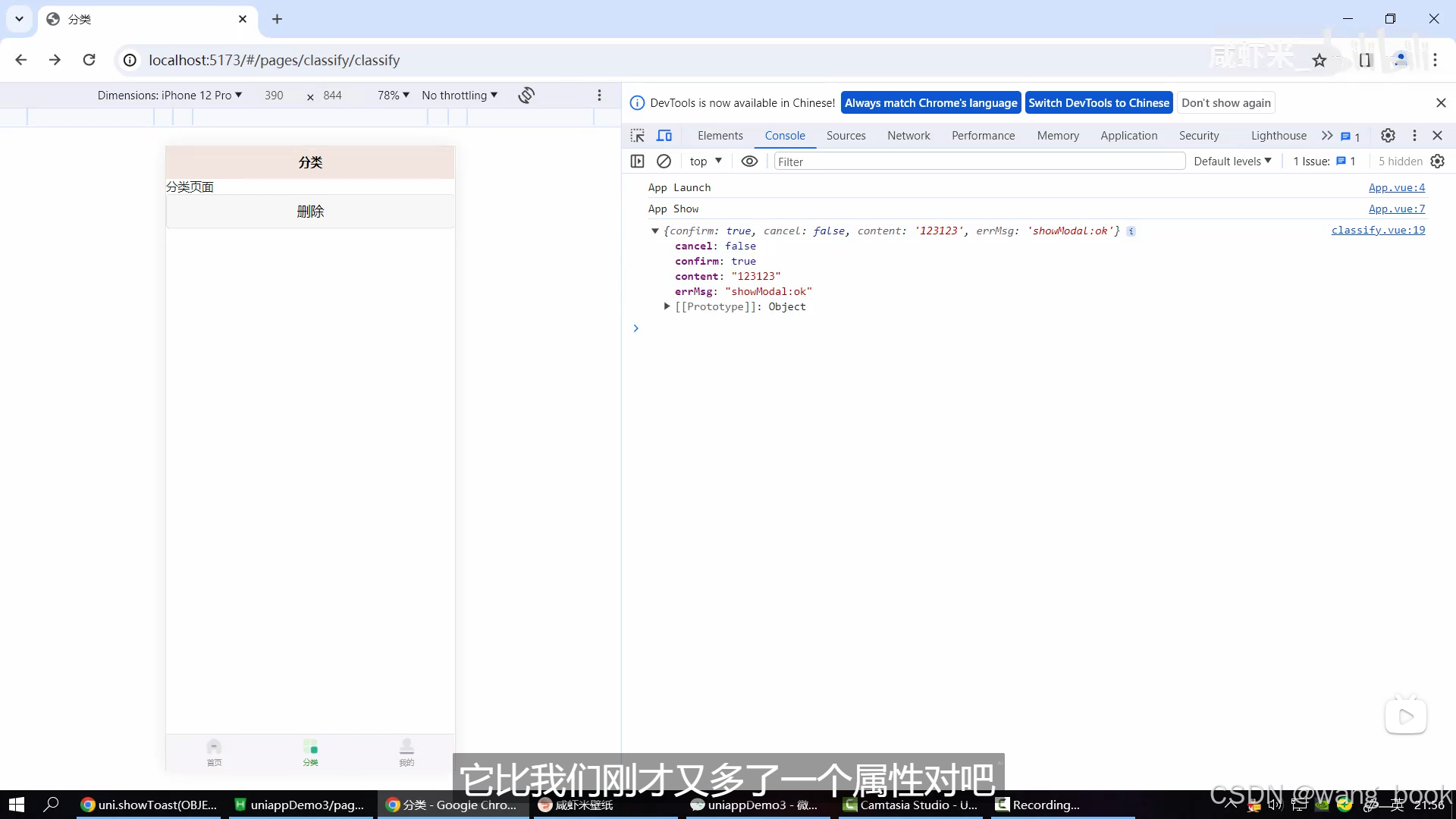Click Always match Chrome's language button

click(x=930, y=102)
